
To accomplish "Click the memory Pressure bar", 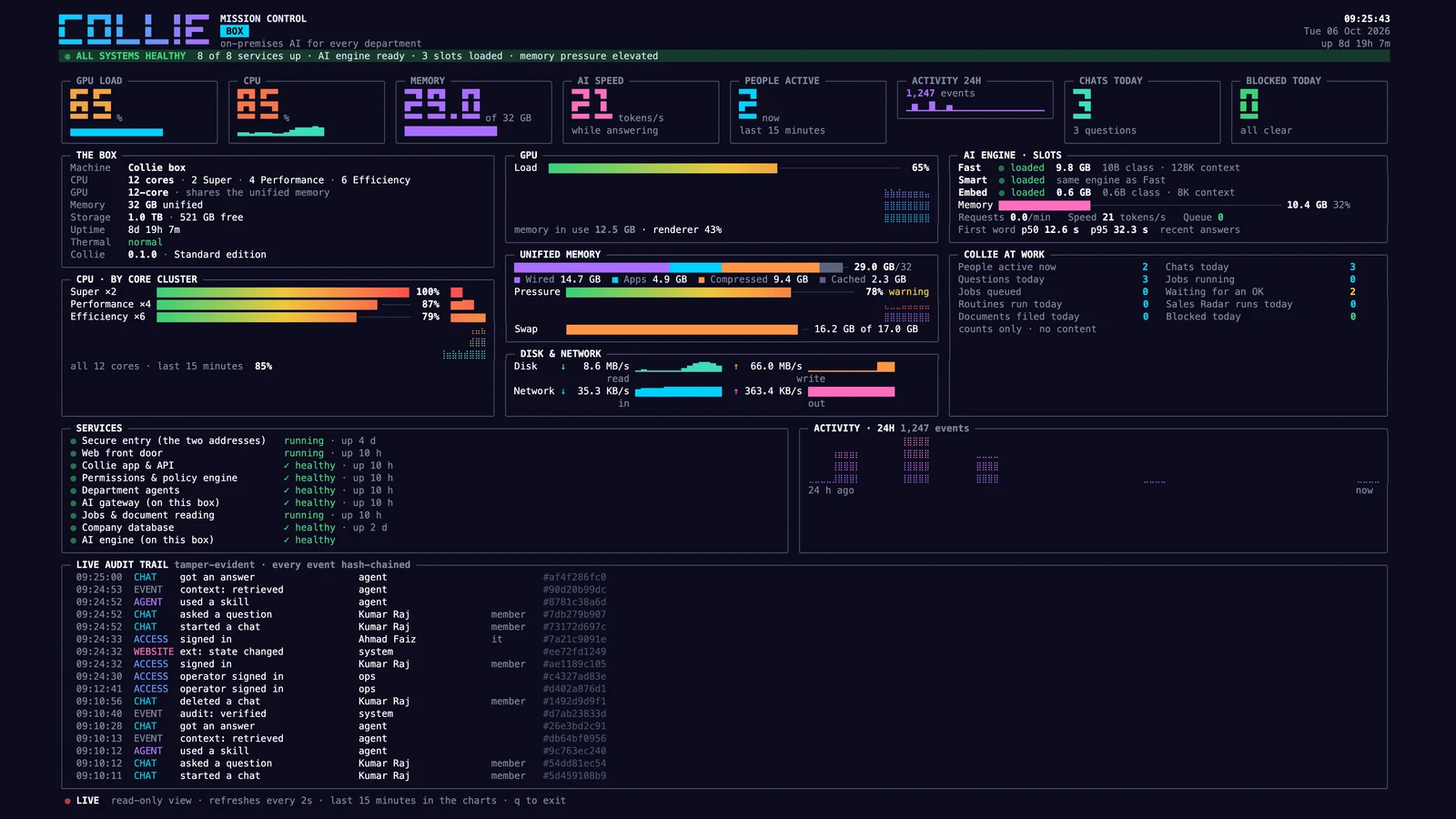I will click(679, 292).
